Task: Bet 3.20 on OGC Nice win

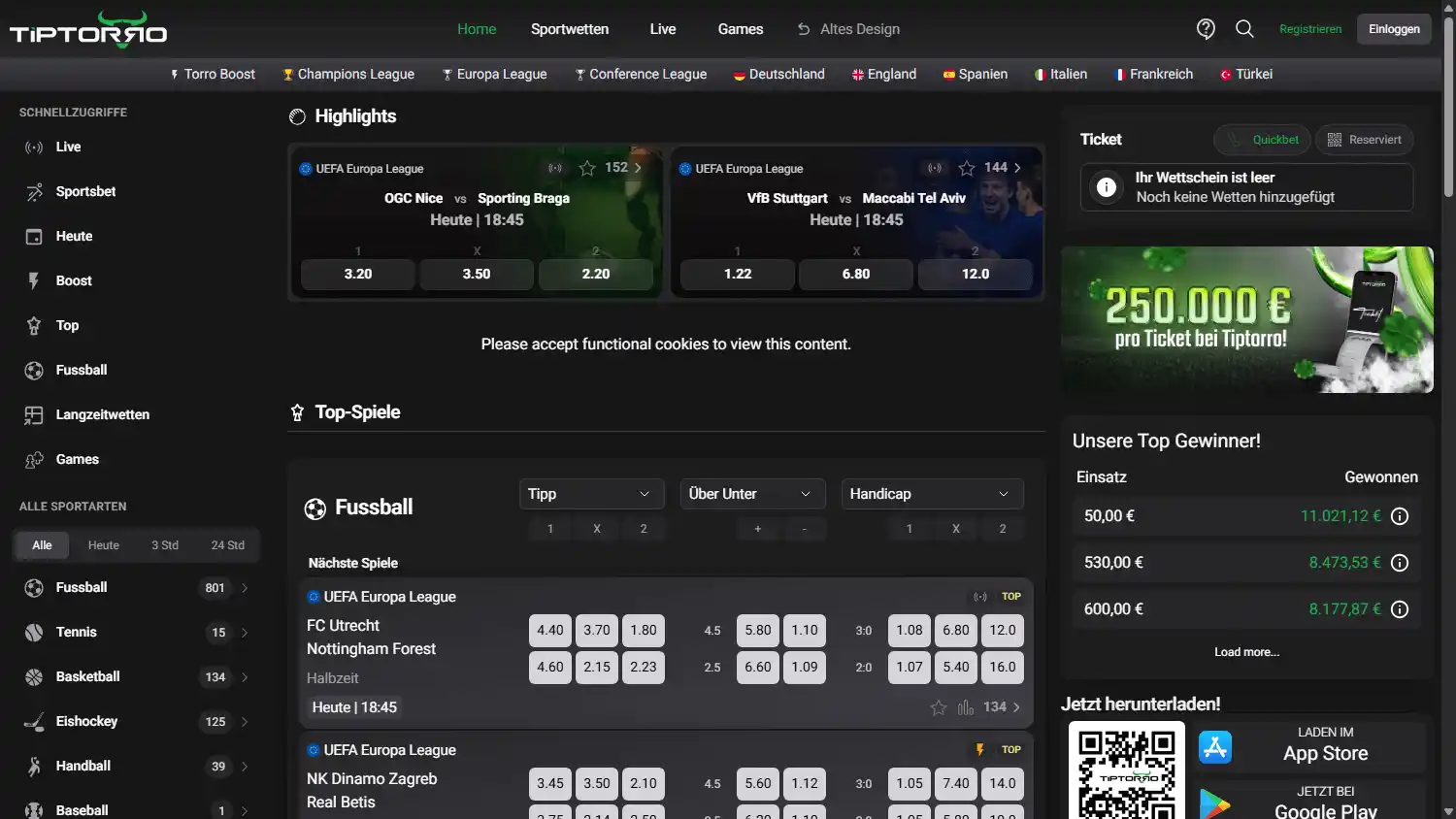Action: (x=358, y=275)
